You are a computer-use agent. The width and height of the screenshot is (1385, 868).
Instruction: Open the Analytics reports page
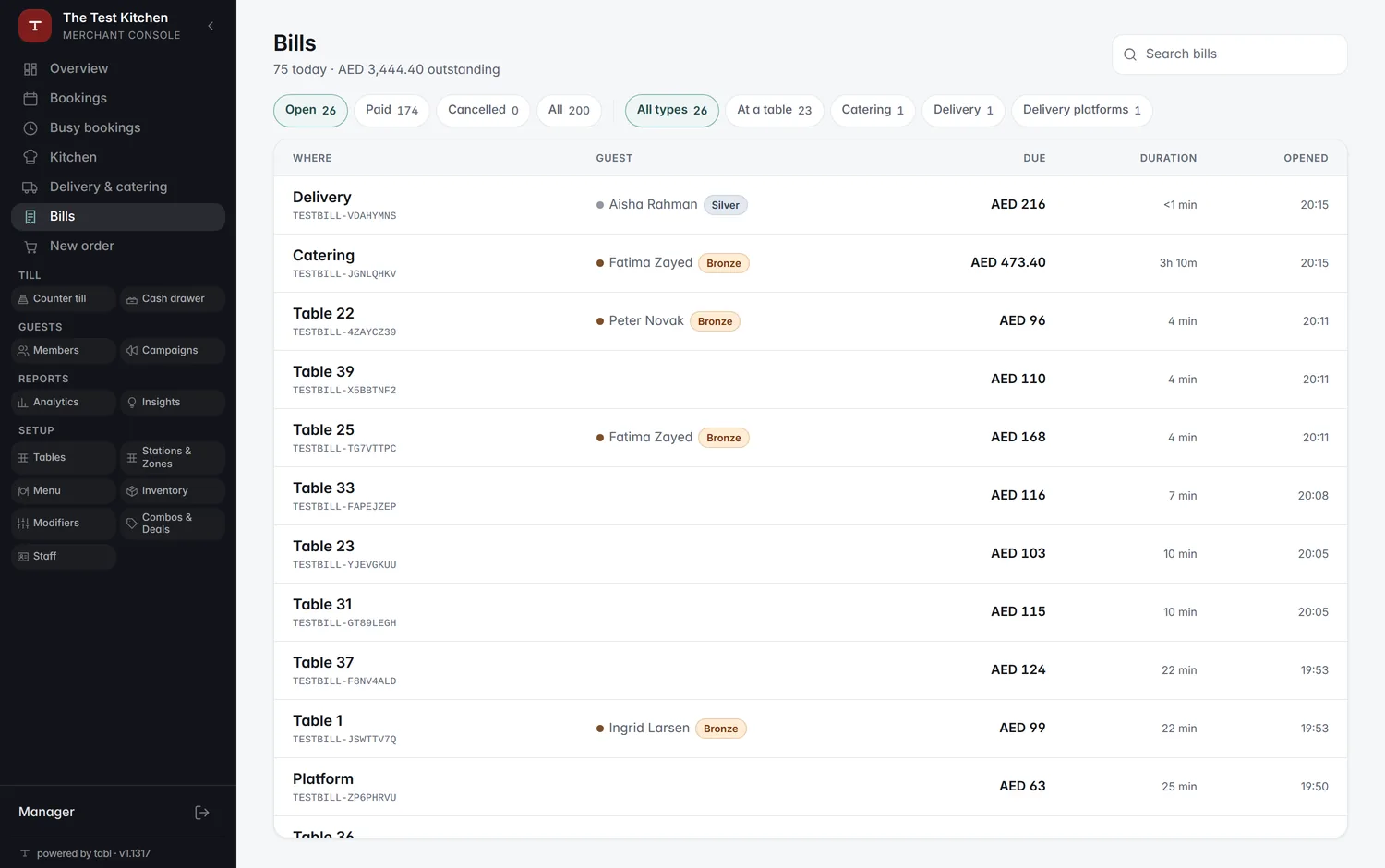point(64,403)
